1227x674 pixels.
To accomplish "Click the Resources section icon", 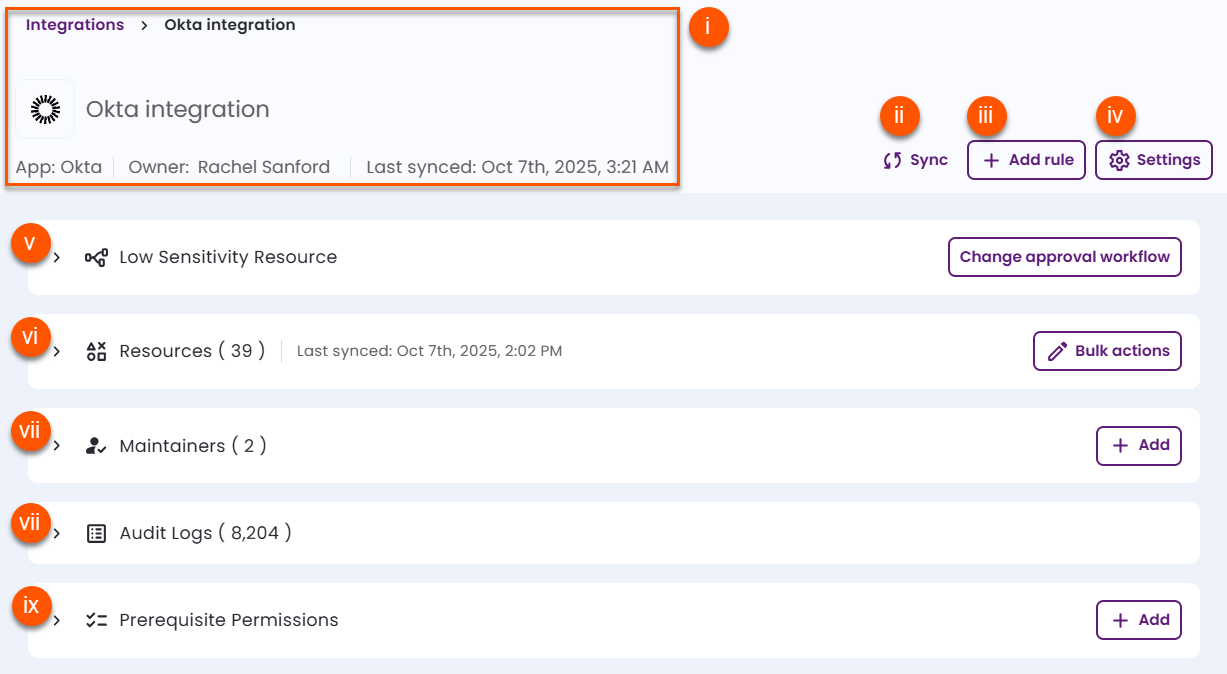I will pyautogui.click(x=95, y=351).
